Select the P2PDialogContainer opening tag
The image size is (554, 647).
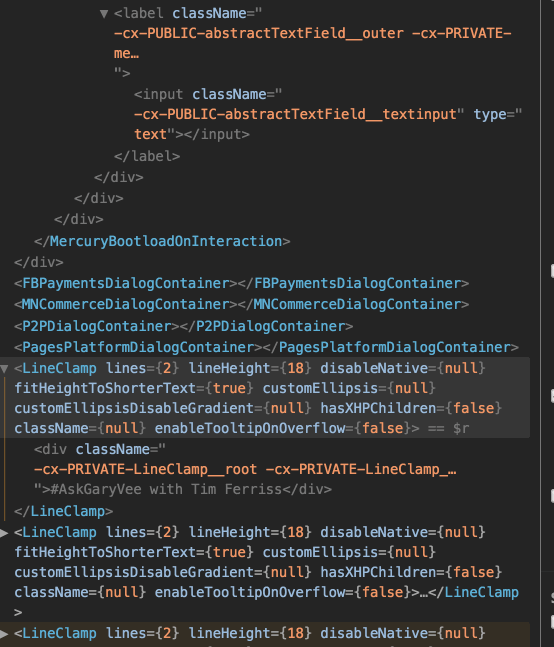tap(97, 326)
